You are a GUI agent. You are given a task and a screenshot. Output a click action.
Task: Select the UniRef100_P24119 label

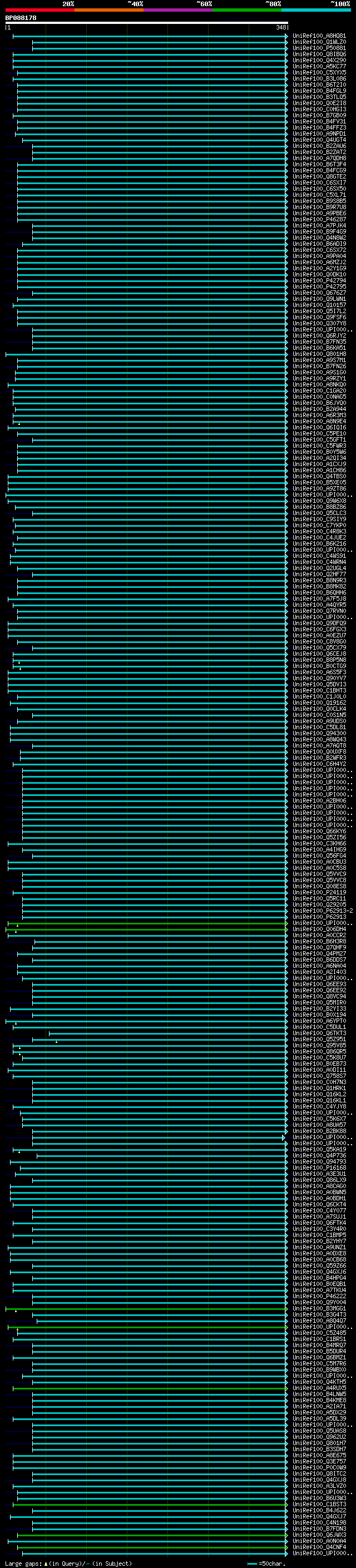pos(319,892)
